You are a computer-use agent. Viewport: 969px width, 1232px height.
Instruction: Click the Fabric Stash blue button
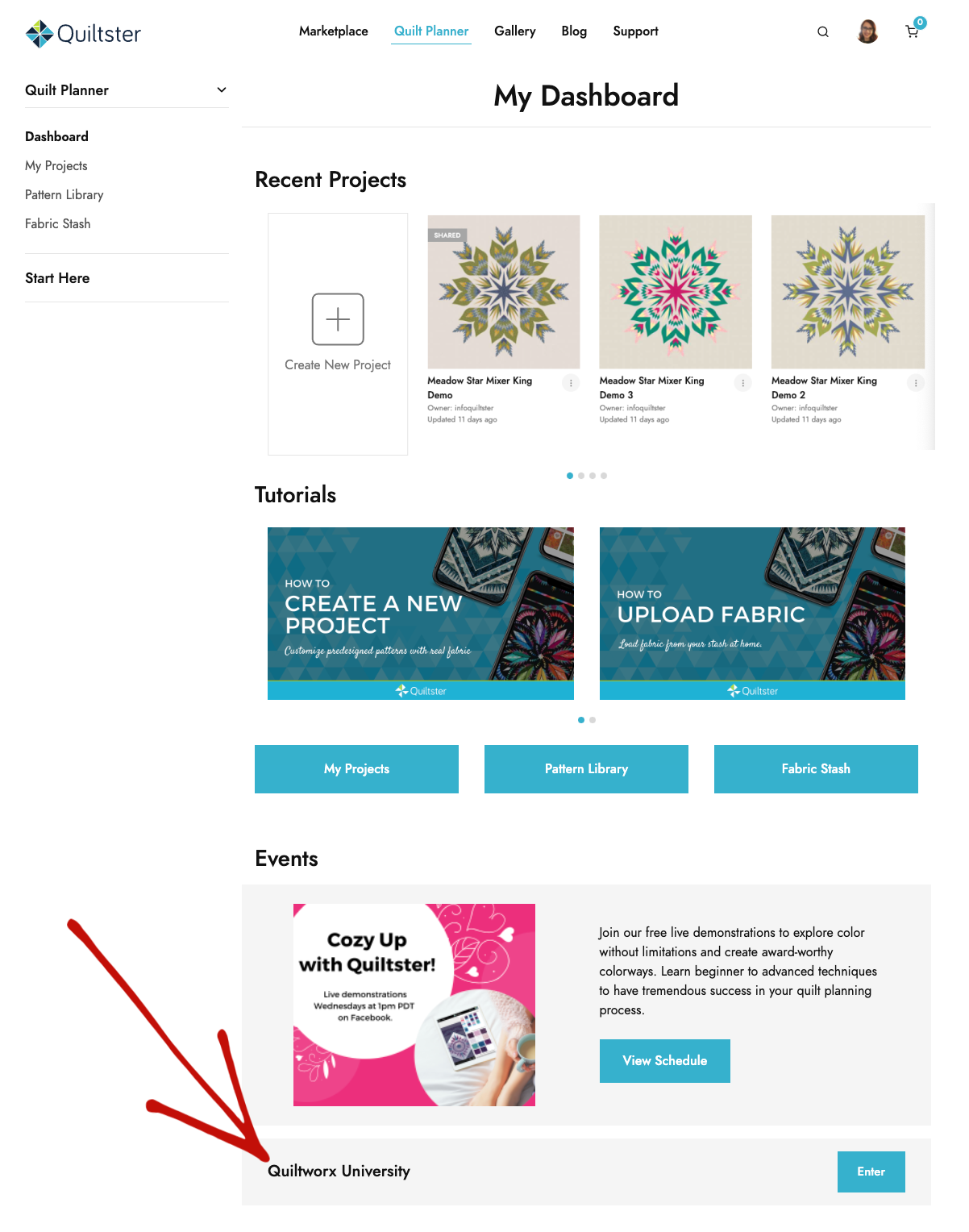(x=816, y=769)
